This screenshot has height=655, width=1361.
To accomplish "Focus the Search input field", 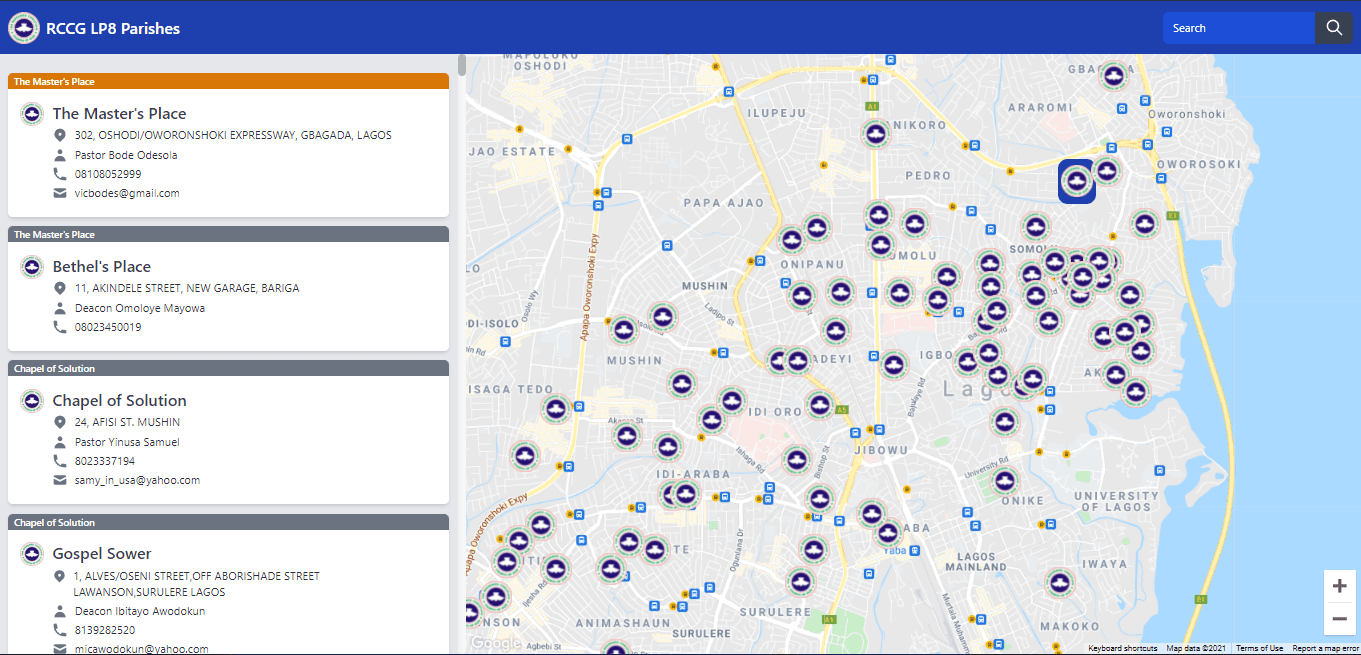I will click(1239, 28).
